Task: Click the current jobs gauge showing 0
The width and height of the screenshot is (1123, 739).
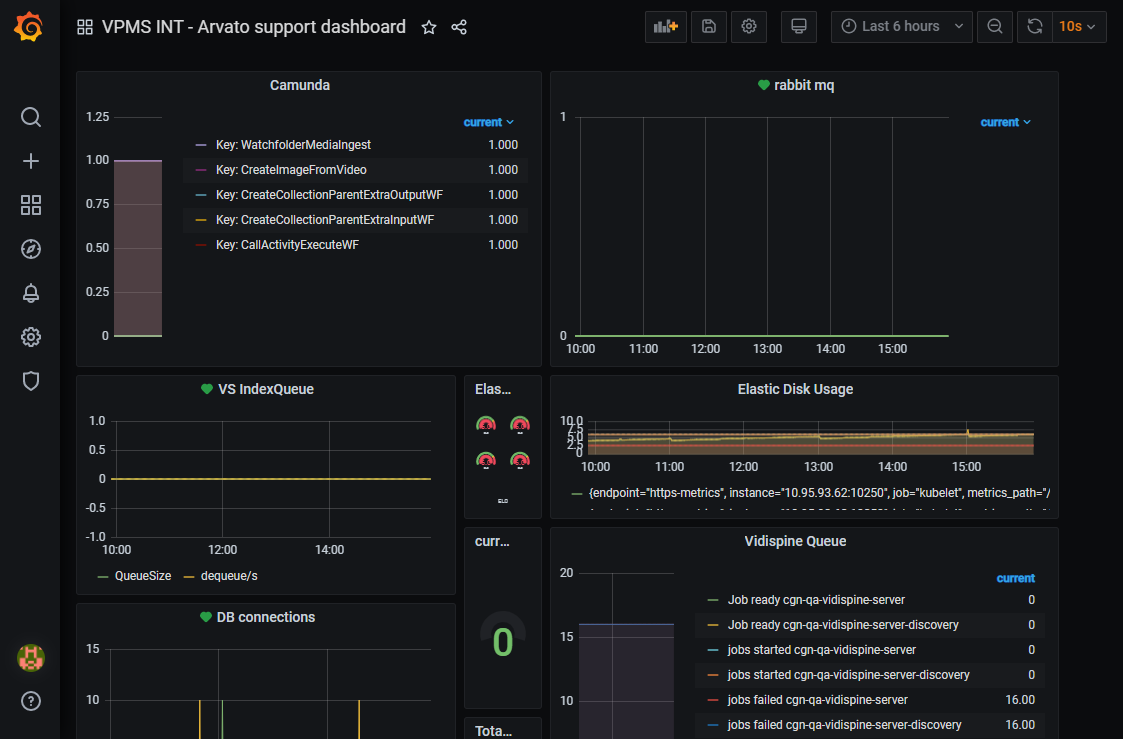Action: click(x=503, y=642)
